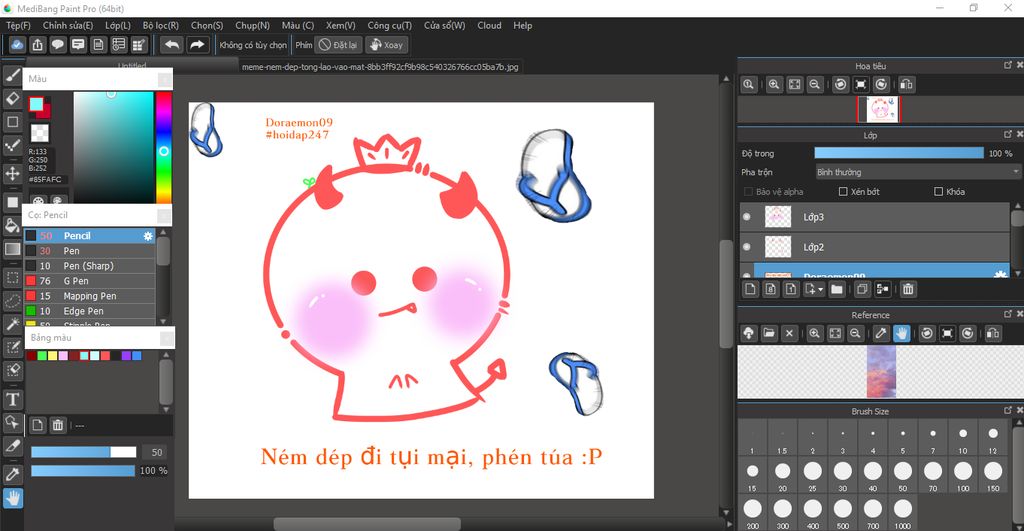Open the Lớp(L) menu
Viewport: 1024px width, 531px height.
tap(118, 25)
